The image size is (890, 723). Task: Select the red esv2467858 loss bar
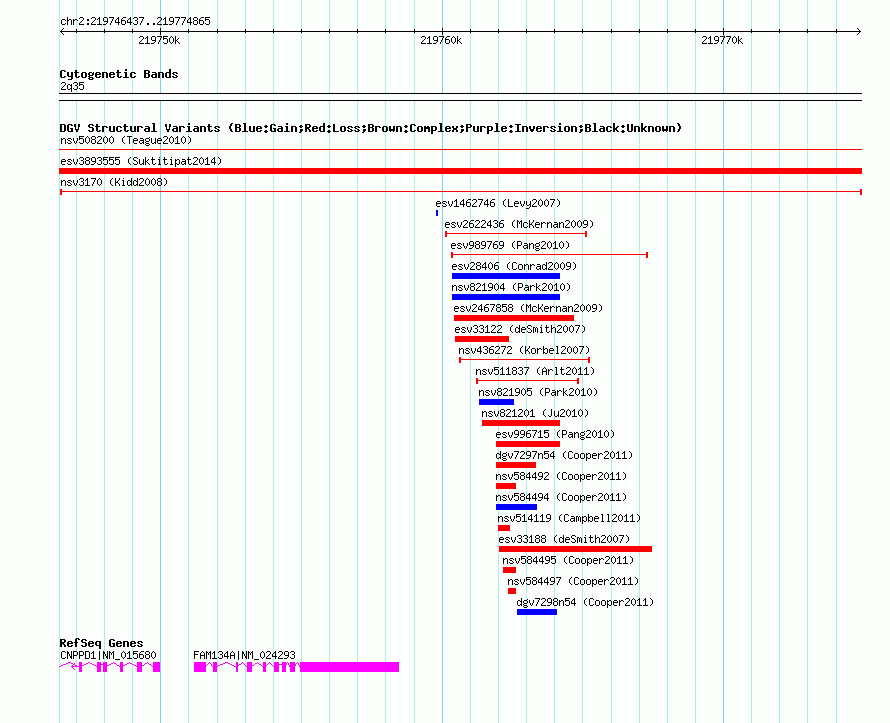click(514, 318)
